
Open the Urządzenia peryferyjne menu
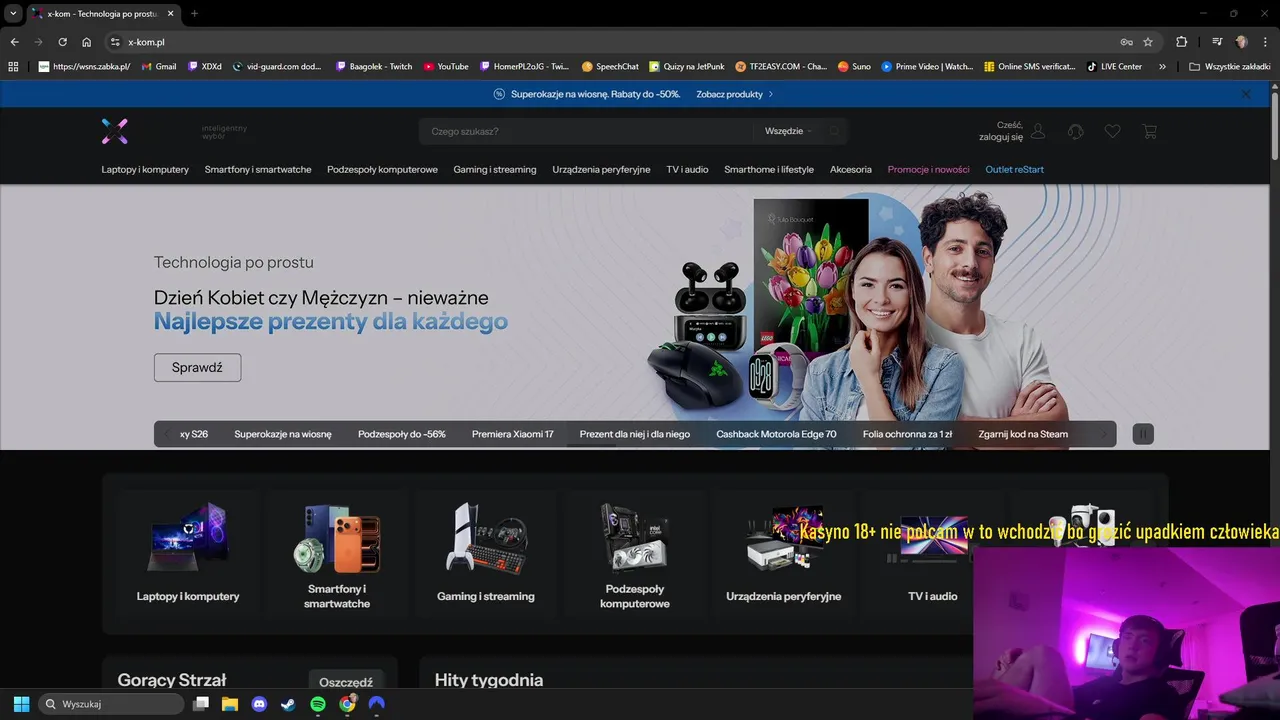tap(601, 170)
